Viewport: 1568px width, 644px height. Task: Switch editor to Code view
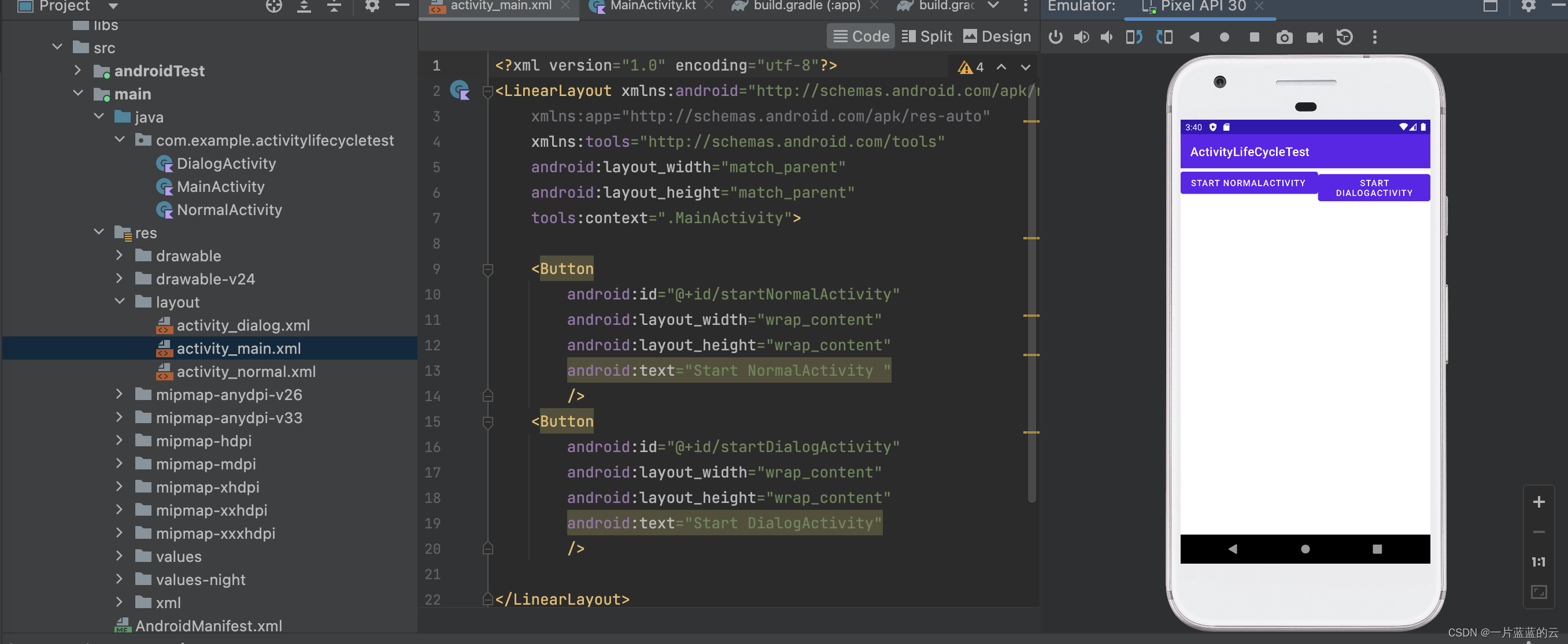tap(861, 36)
